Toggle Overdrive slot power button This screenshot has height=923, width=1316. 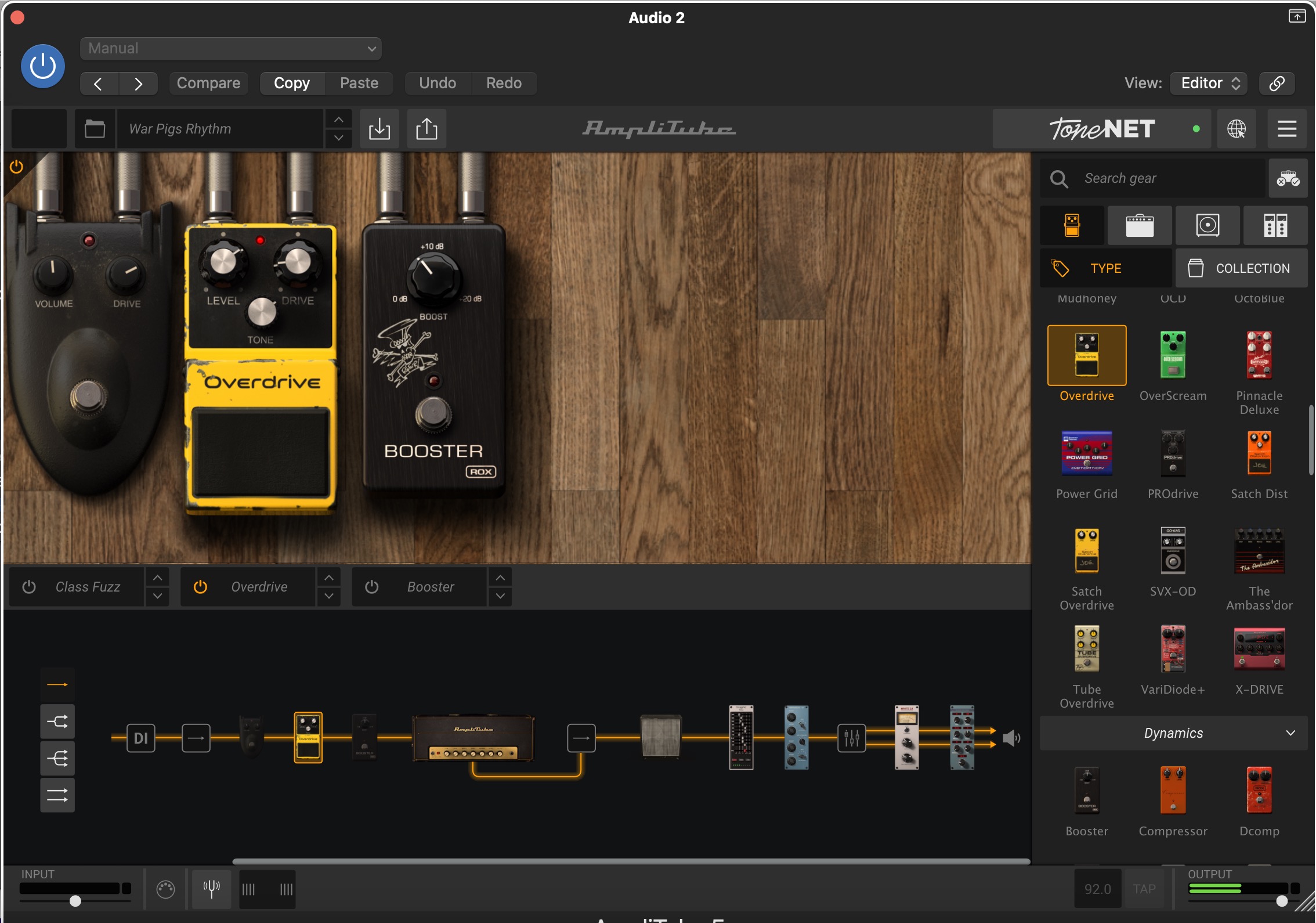pos(200,587)
